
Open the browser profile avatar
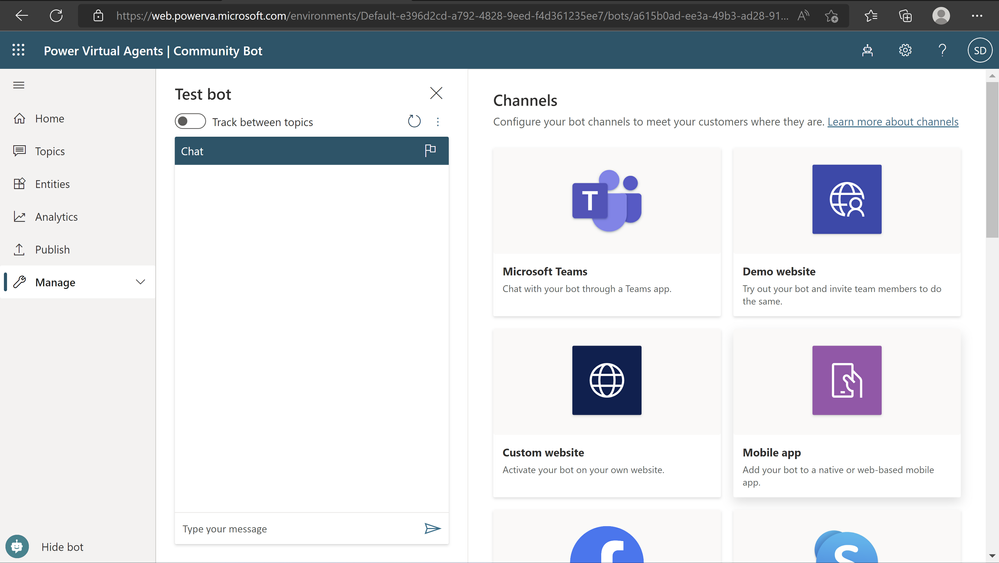[941, 16]
